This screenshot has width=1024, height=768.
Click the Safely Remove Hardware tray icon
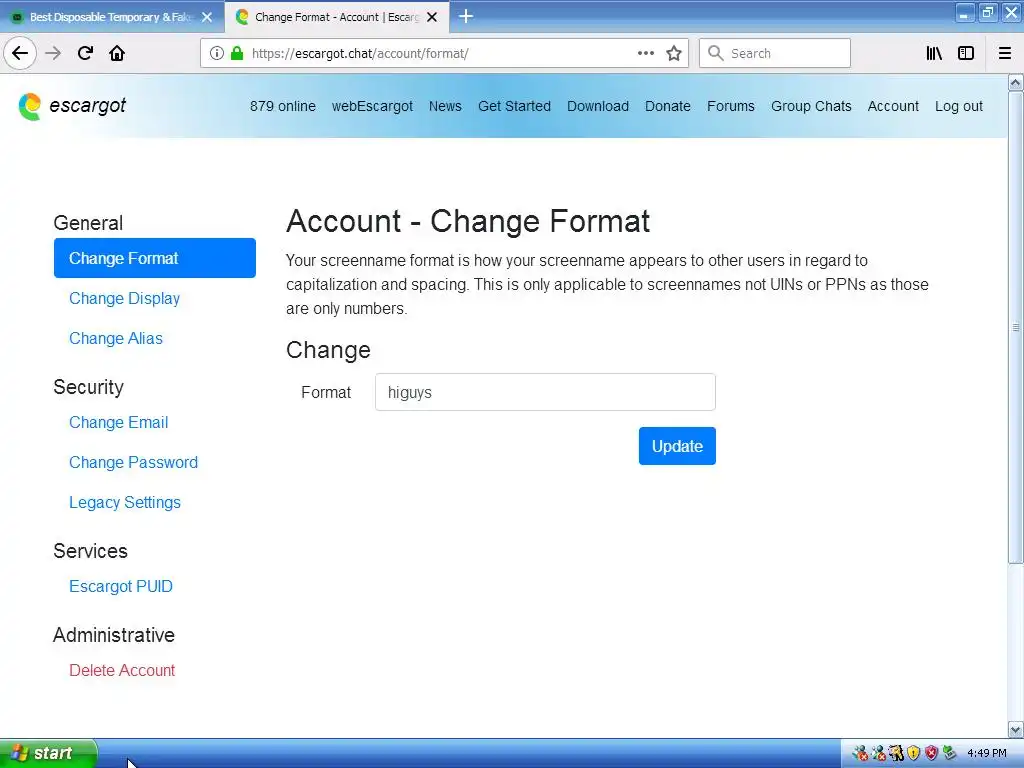(x=949, y=753)
